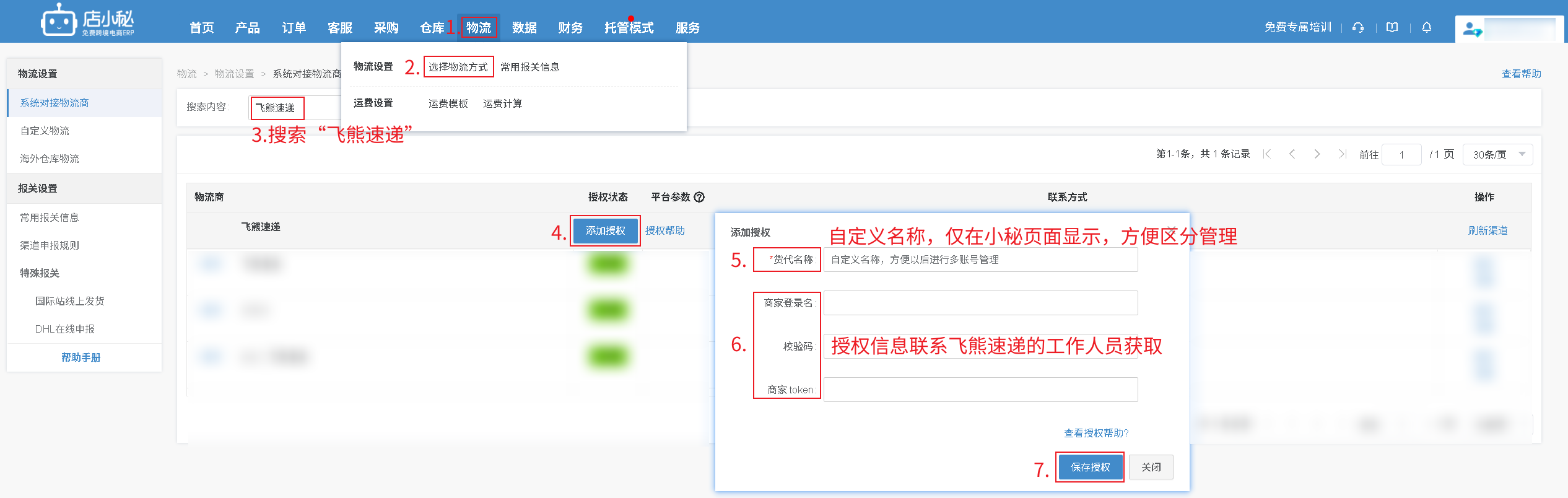The image size is (1568, 498).
Task: Select 系统对接物流商 in the sidebar
Action: point(84,103)
